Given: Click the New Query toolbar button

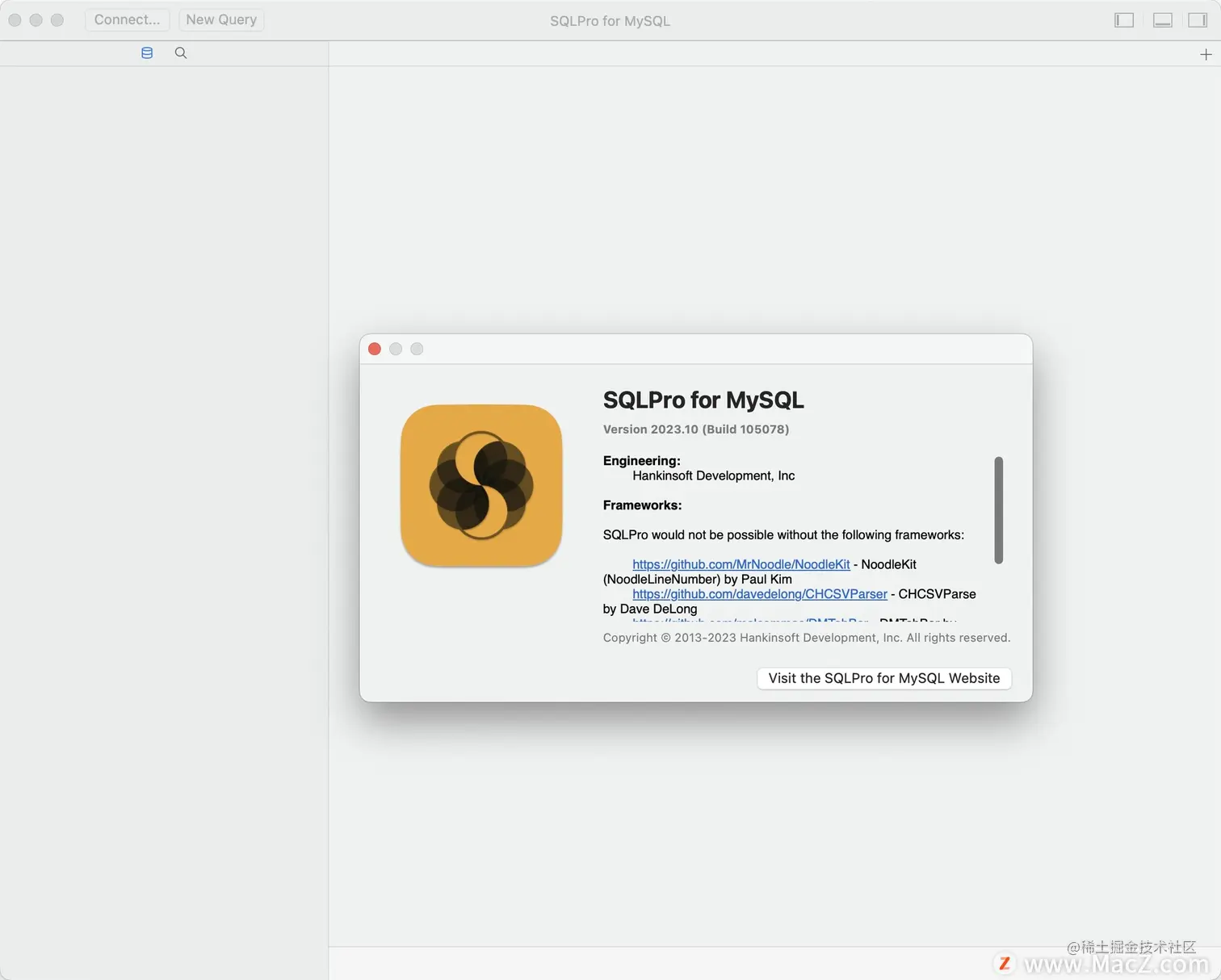Looking at the screenshot, I should pyautogui.click(x=221, y=19).
